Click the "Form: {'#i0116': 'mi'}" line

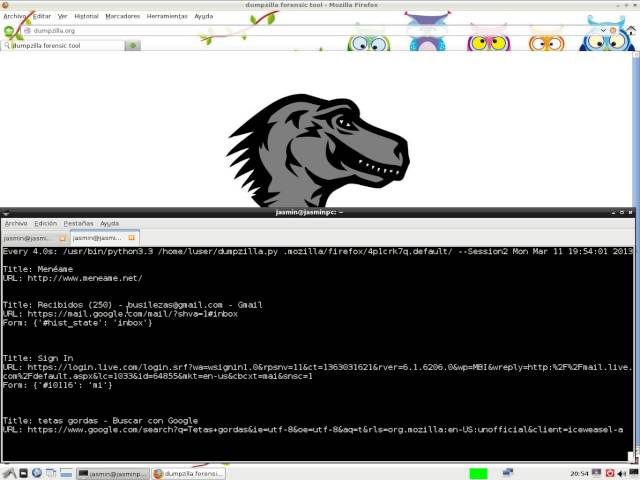(x=57, y=385)
